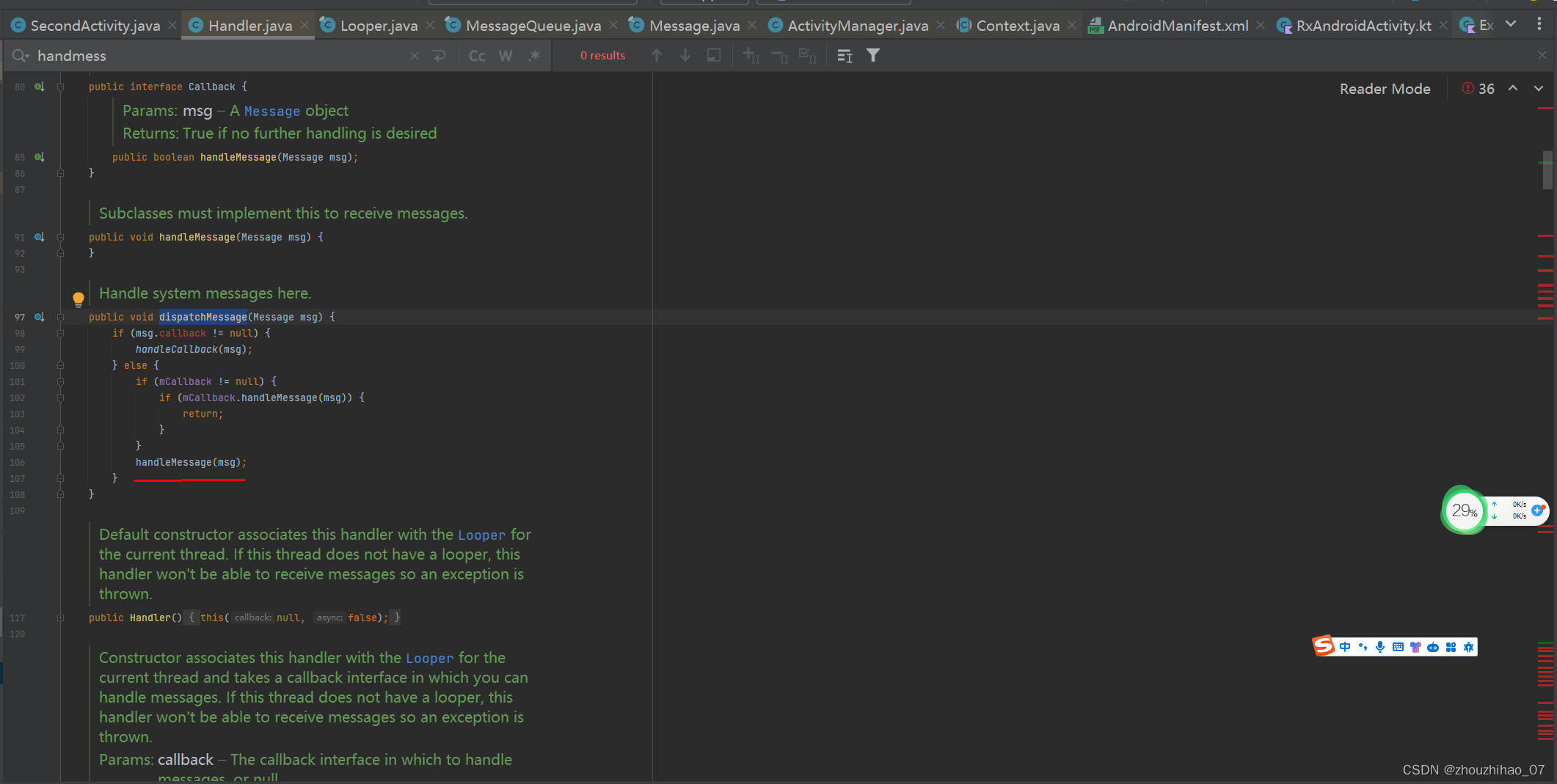Open the Looper link in callback constructor doc
1557x784 pixels.
tap(429, 659)
